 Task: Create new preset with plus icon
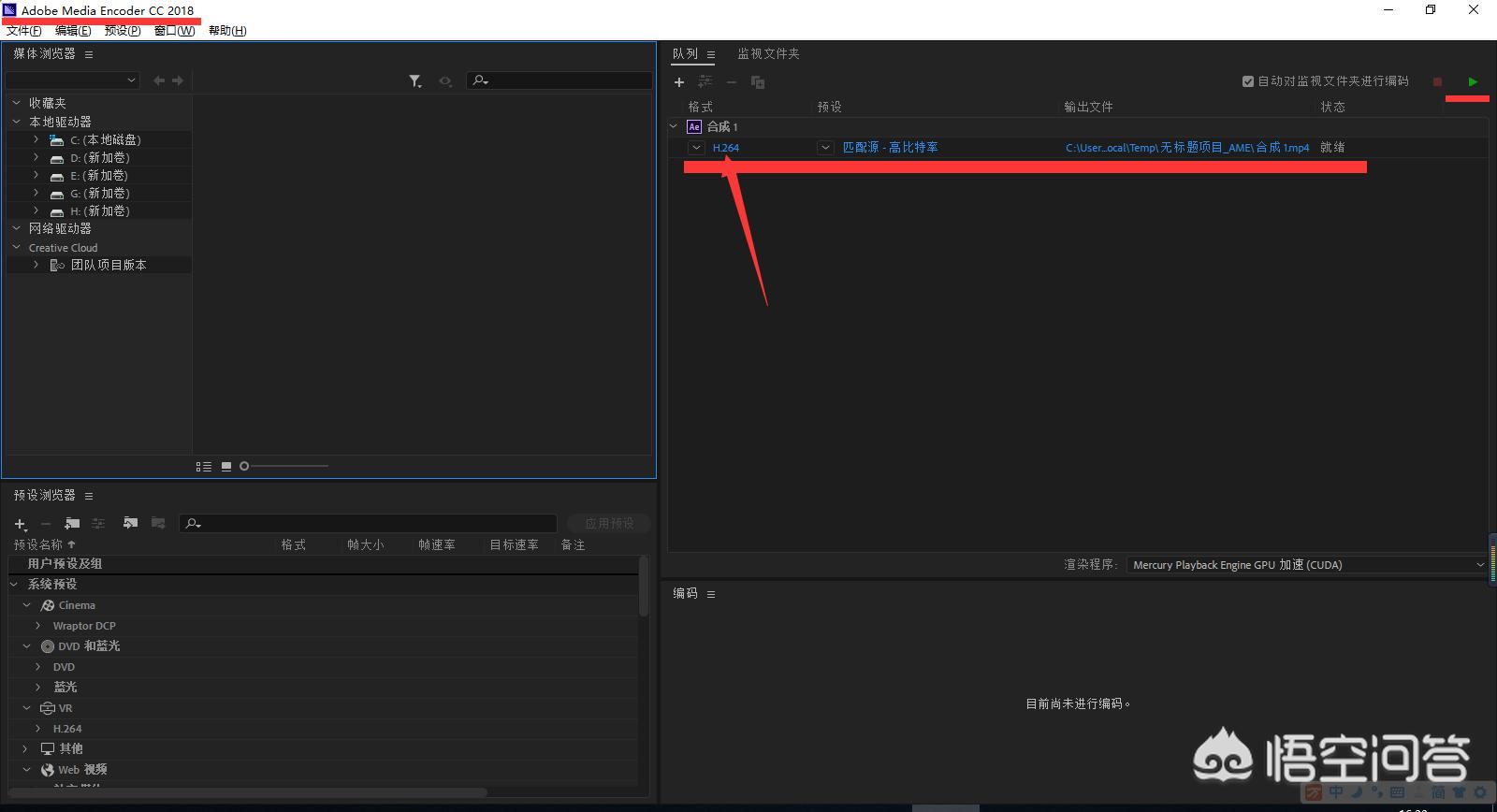21,524
